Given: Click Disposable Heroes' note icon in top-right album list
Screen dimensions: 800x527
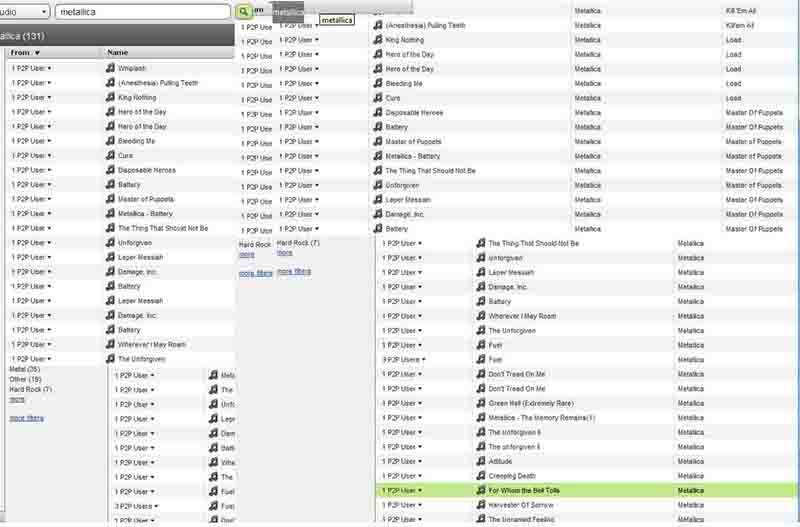Looking at the screenshot, I should 378,112.
